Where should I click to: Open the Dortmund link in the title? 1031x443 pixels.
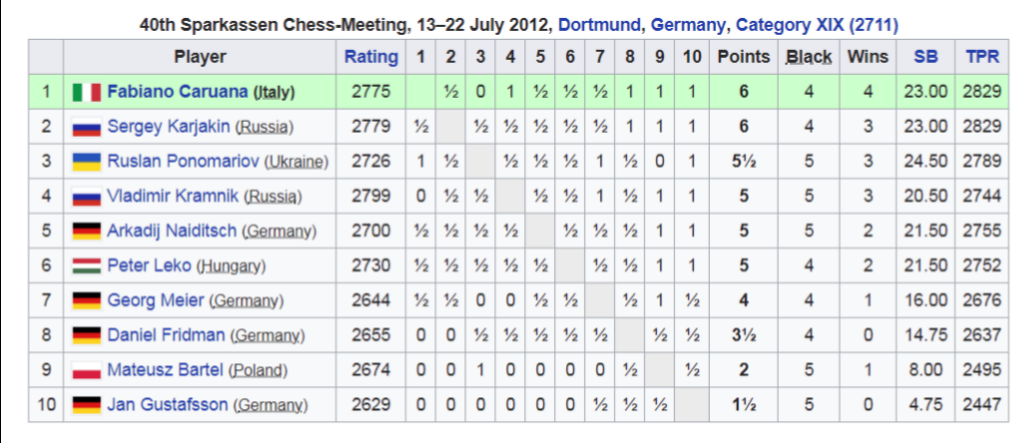(599, 26)
